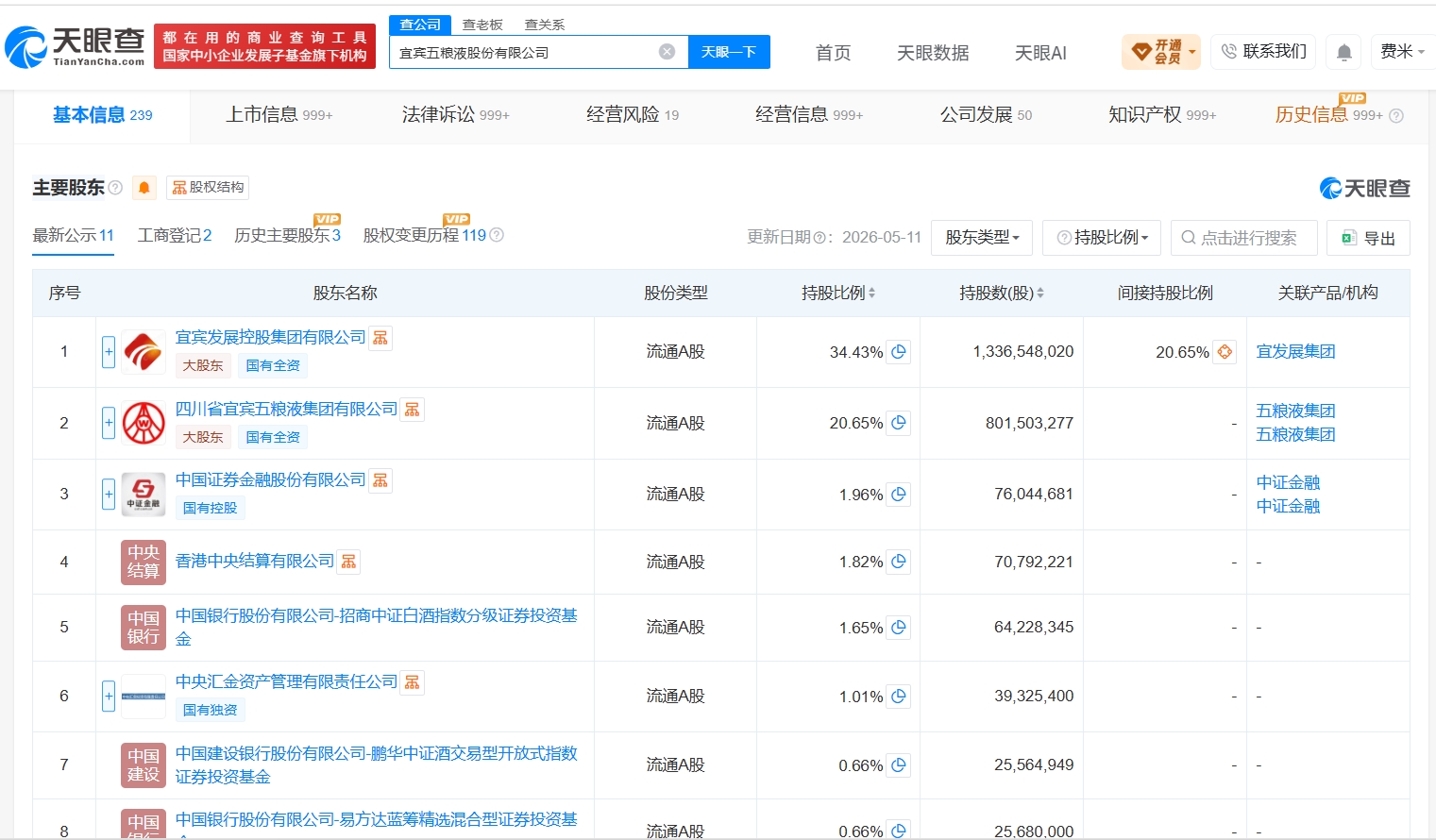1436x840 pixels.
Task: Switch to the 上市信息 tab
Action: (x=279, y=115)
